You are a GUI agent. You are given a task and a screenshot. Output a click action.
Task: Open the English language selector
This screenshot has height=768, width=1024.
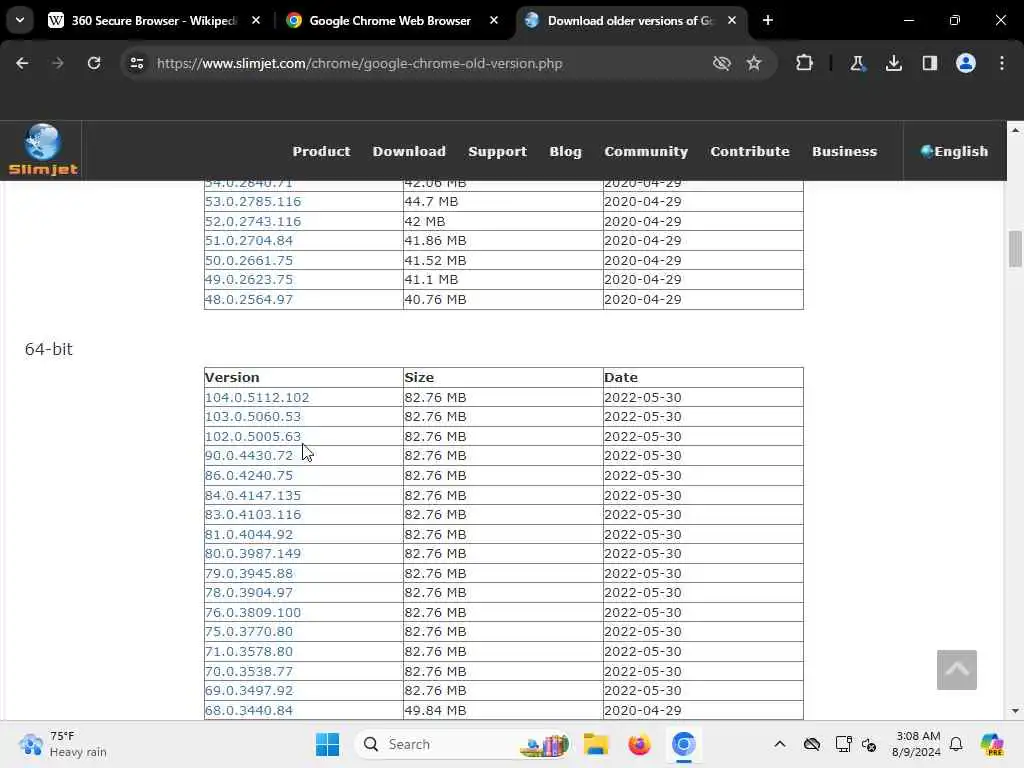click(x=954, y=152)
